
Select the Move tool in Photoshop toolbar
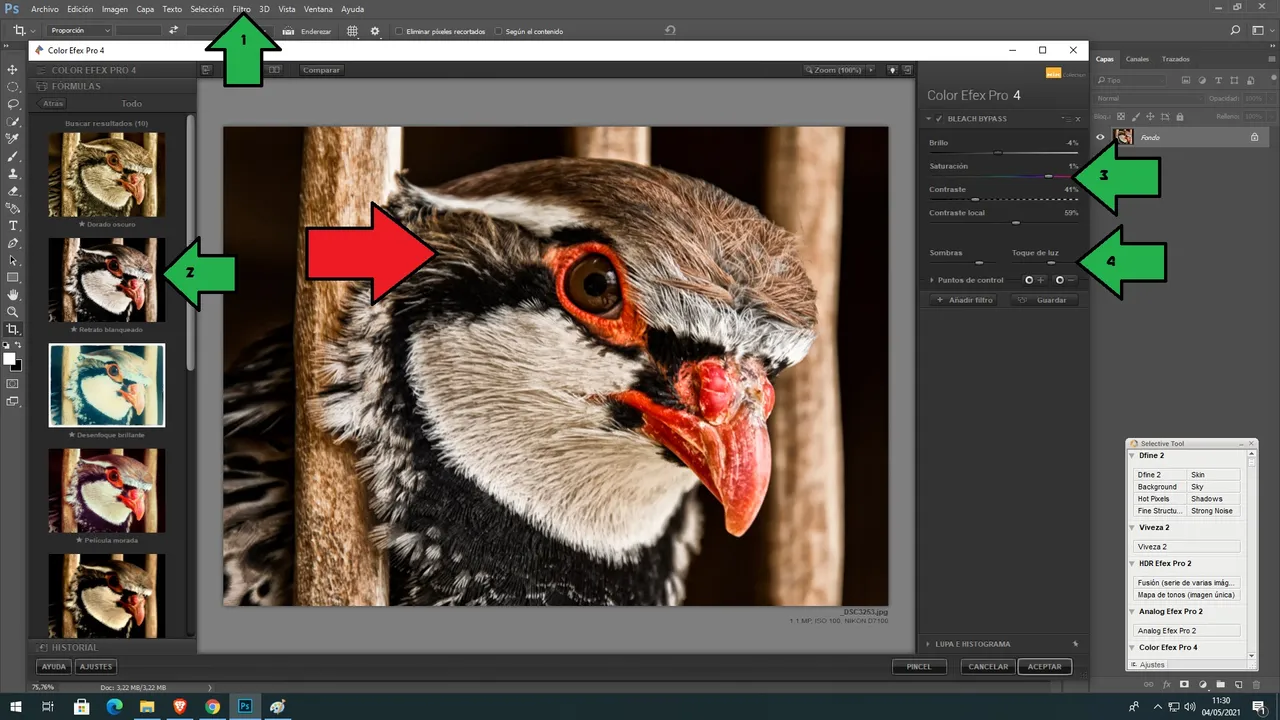coord(13,69)
